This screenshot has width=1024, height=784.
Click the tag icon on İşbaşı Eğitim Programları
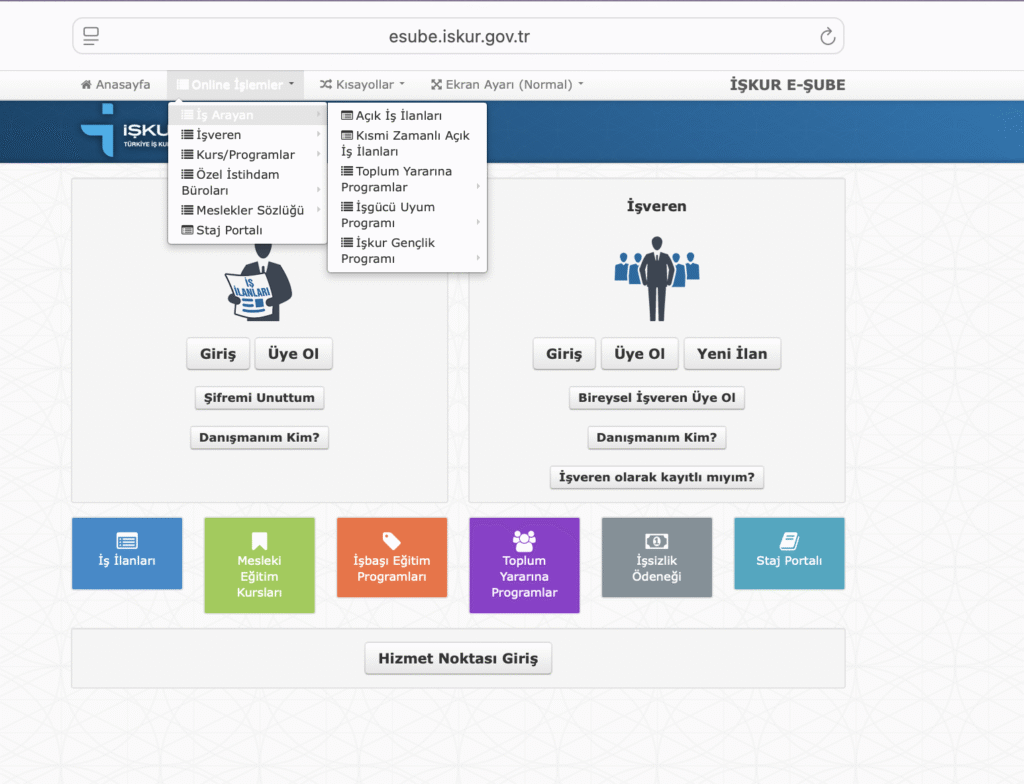[x=392, y=541]
